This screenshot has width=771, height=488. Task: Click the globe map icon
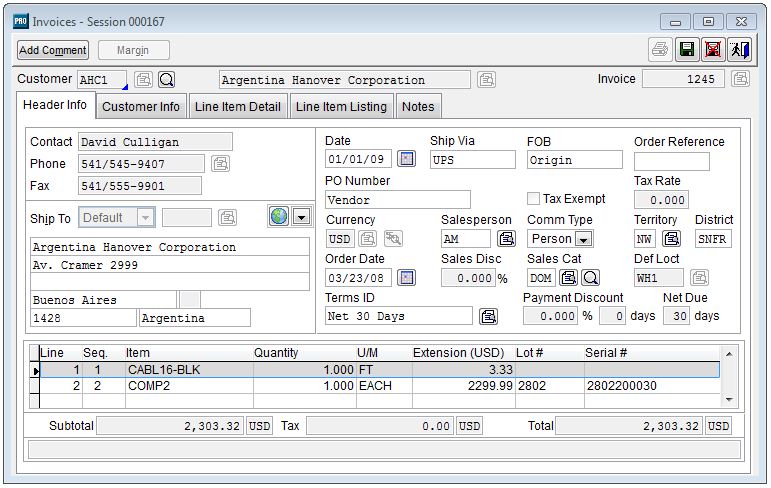coord(279,216)
